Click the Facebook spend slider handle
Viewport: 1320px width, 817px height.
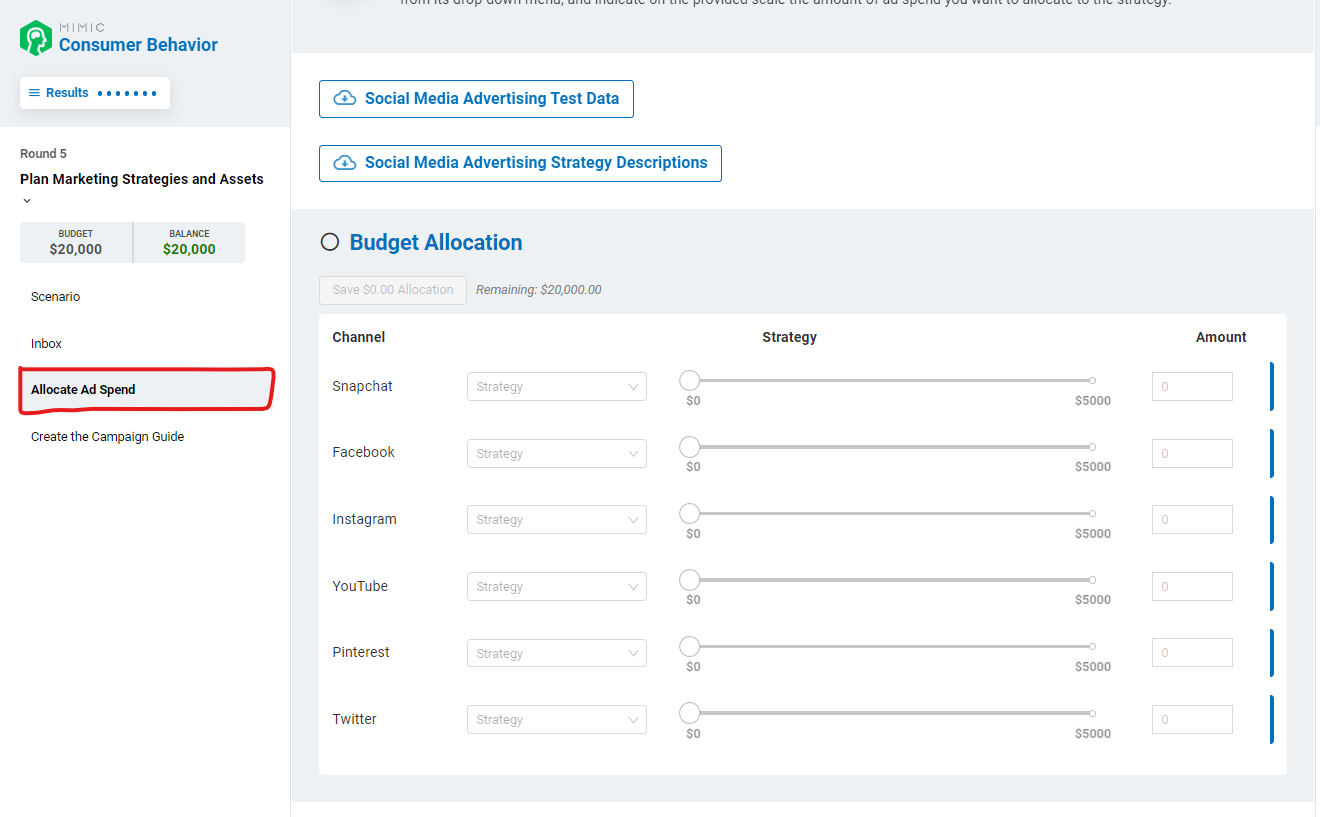(x=690, y=446)
